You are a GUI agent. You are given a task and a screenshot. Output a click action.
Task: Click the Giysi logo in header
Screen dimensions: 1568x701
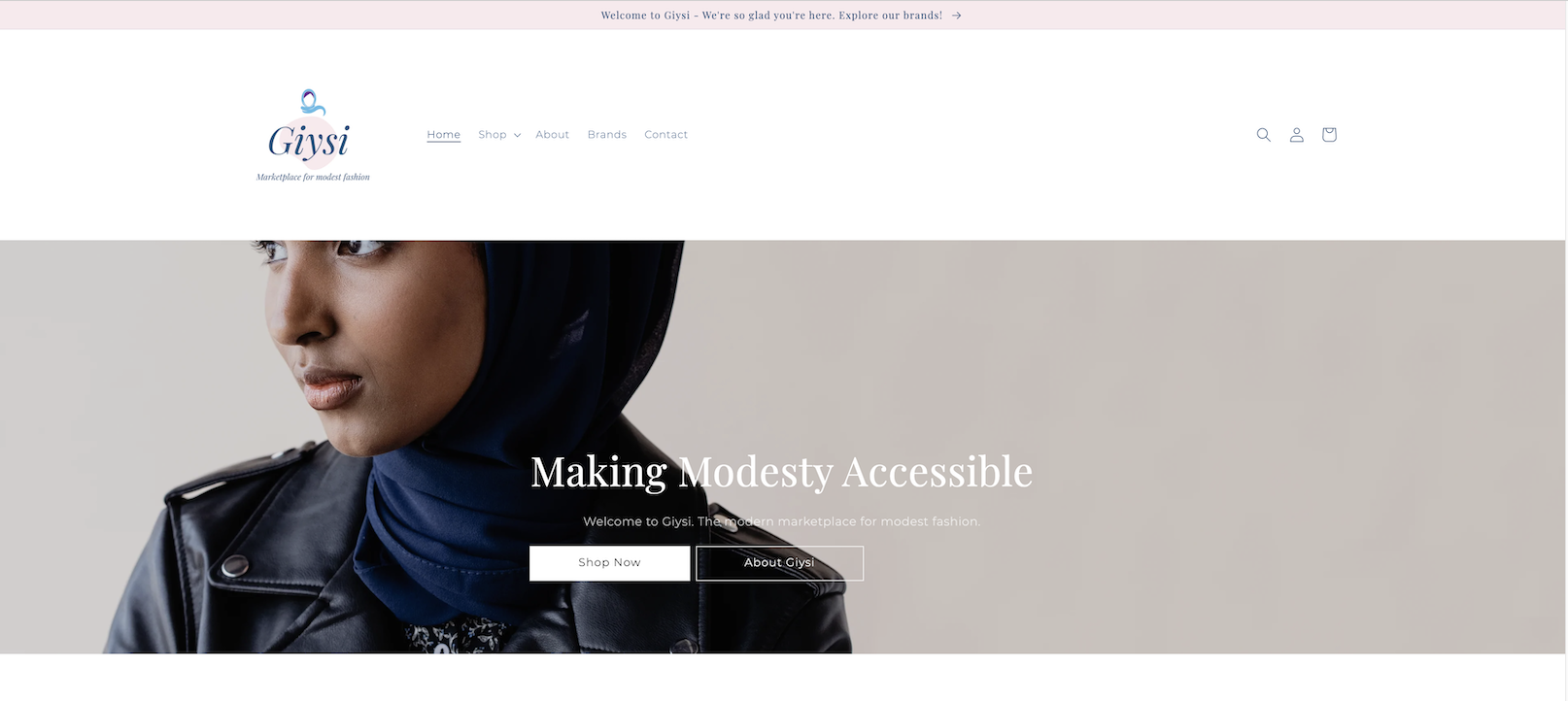click(313, 135)
